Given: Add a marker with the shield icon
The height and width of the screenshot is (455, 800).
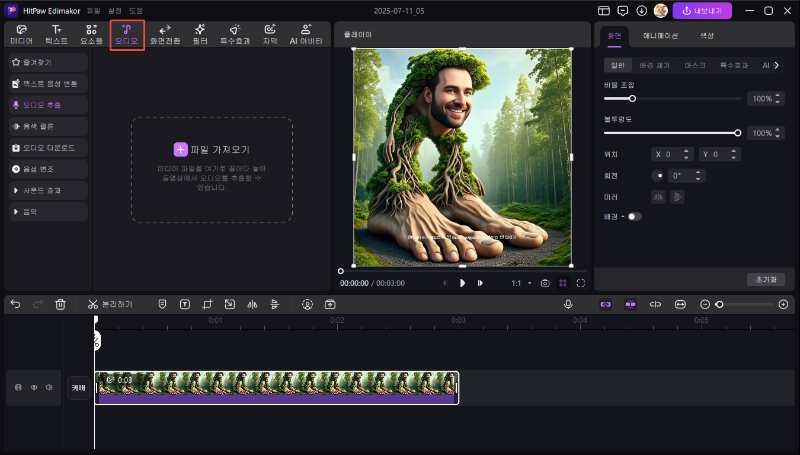Looking at the screenshot, I should (162, 305).
